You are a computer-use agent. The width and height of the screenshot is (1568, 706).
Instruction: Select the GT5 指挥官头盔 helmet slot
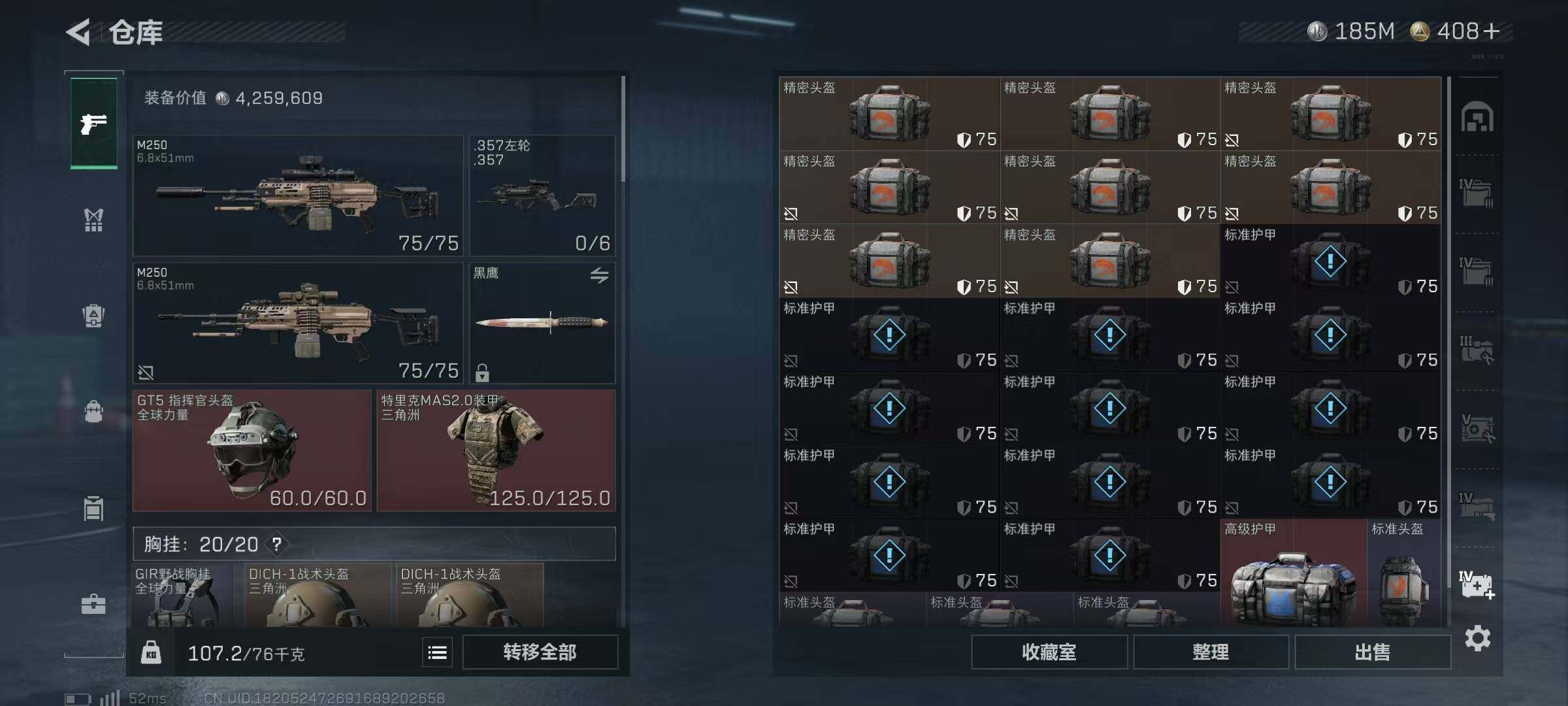click(252, 450)
